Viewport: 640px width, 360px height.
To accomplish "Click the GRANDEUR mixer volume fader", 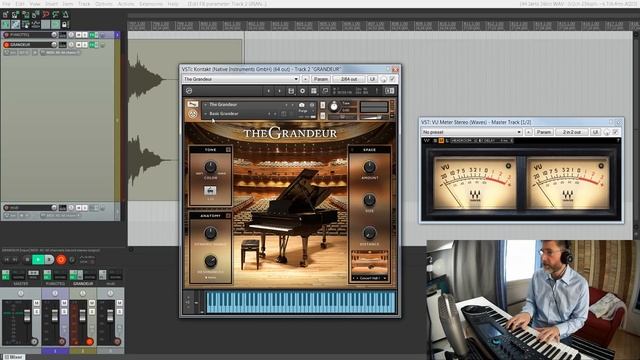I will click(82, 315).
